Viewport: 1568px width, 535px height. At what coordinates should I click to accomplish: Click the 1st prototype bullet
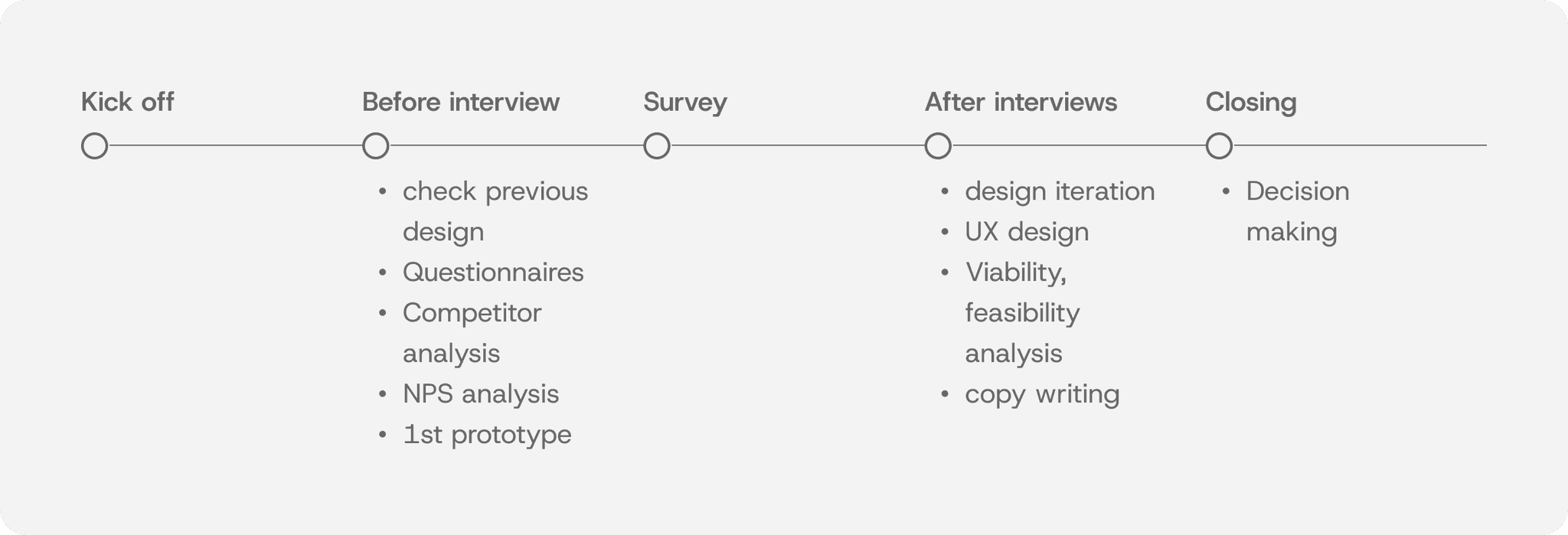pos(475,435)
